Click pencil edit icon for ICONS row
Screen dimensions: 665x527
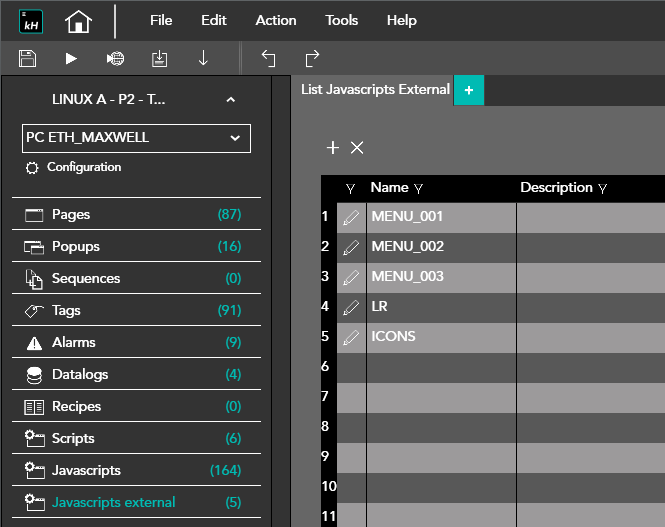point(351,337)
